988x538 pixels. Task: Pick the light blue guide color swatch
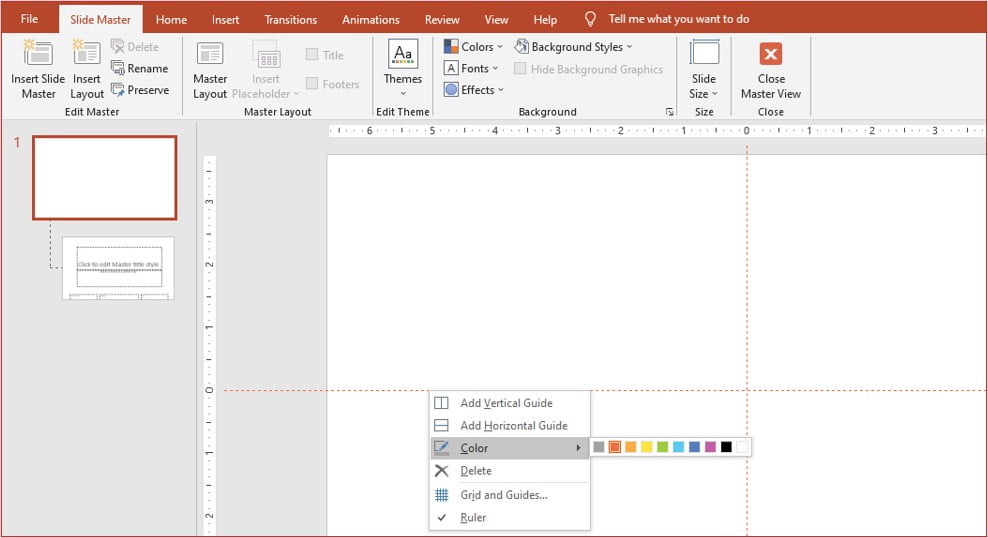[678, 447]
